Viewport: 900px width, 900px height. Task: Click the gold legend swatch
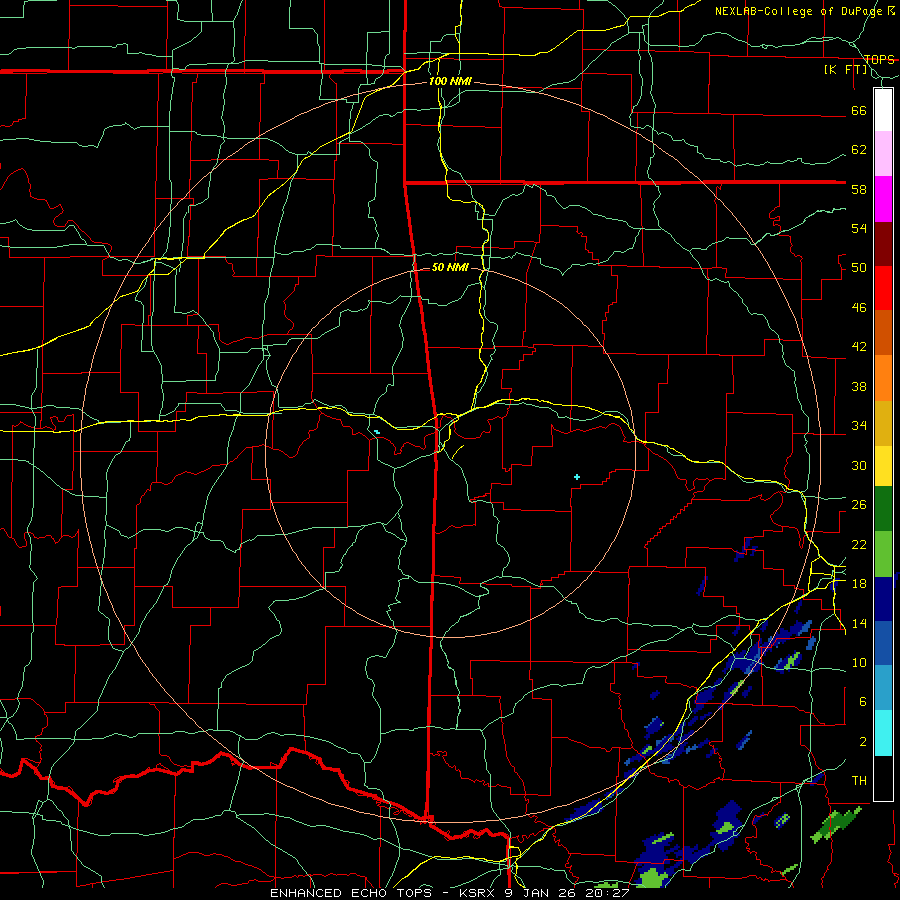(883, 423)
